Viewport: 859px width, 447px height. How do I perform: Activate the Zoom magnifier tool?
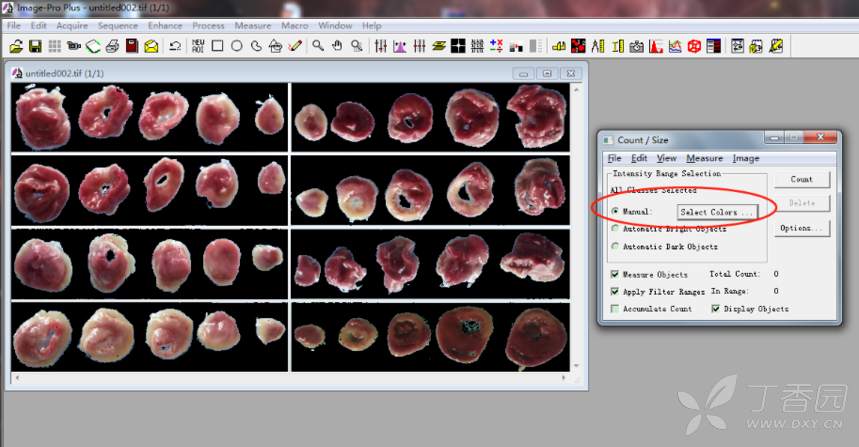(318, 46)
